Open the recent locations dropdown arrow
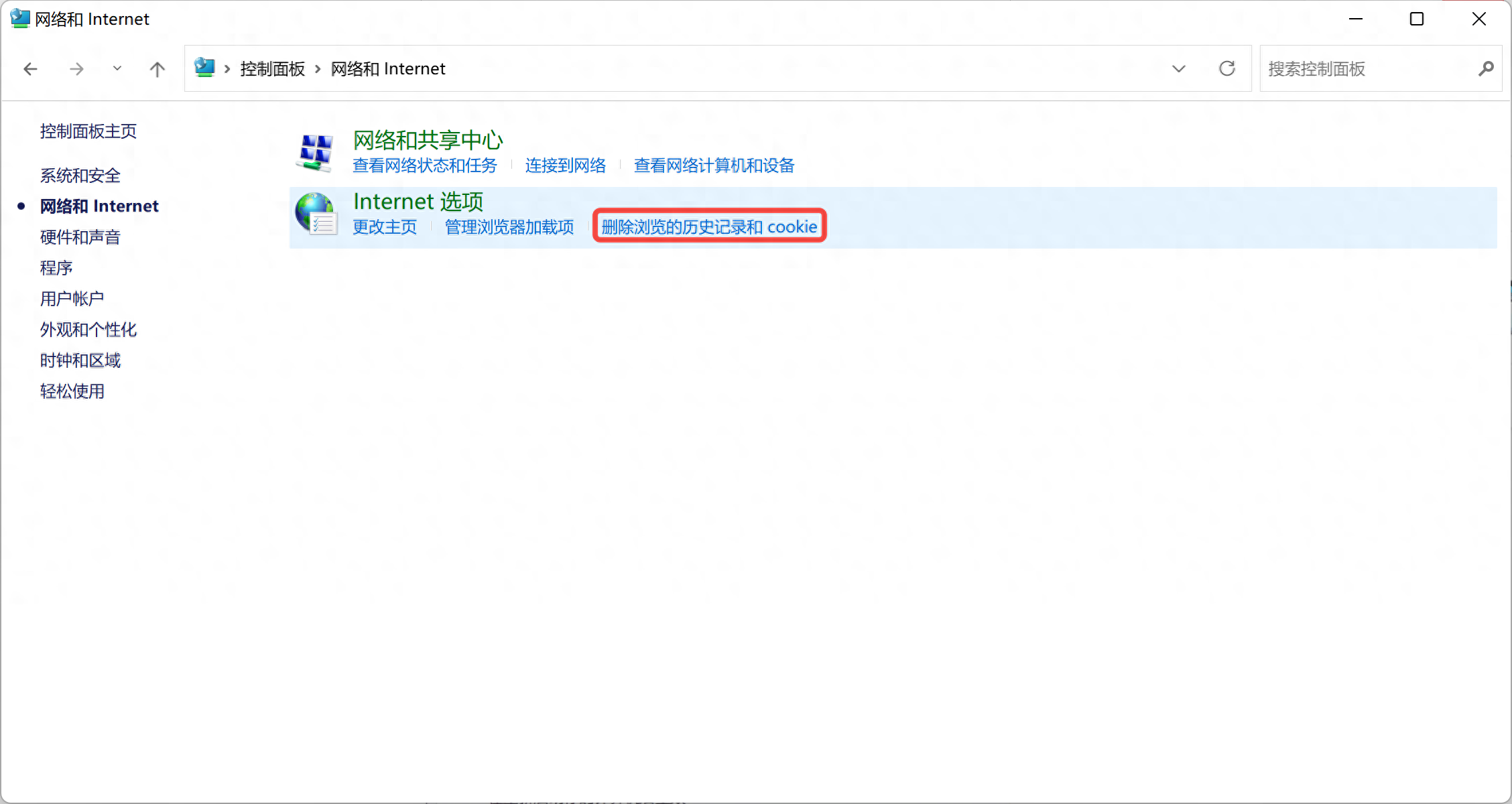1512x804 pixels. point(117,68)
